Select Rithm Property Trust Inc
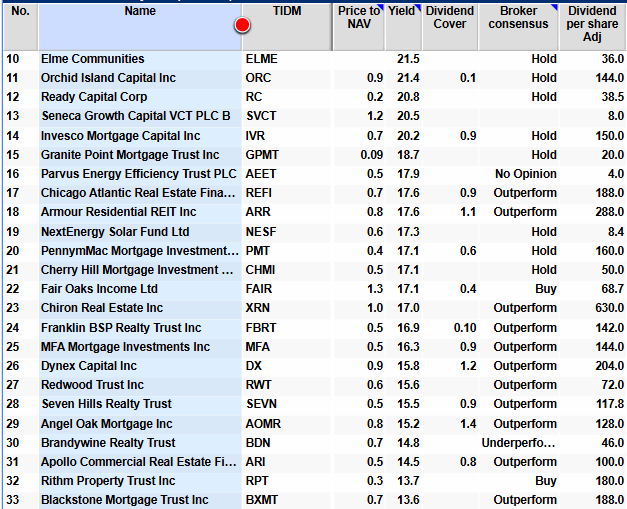Image resolution: width=627 pixels, height=509 pixels. (x=108, y=481)
